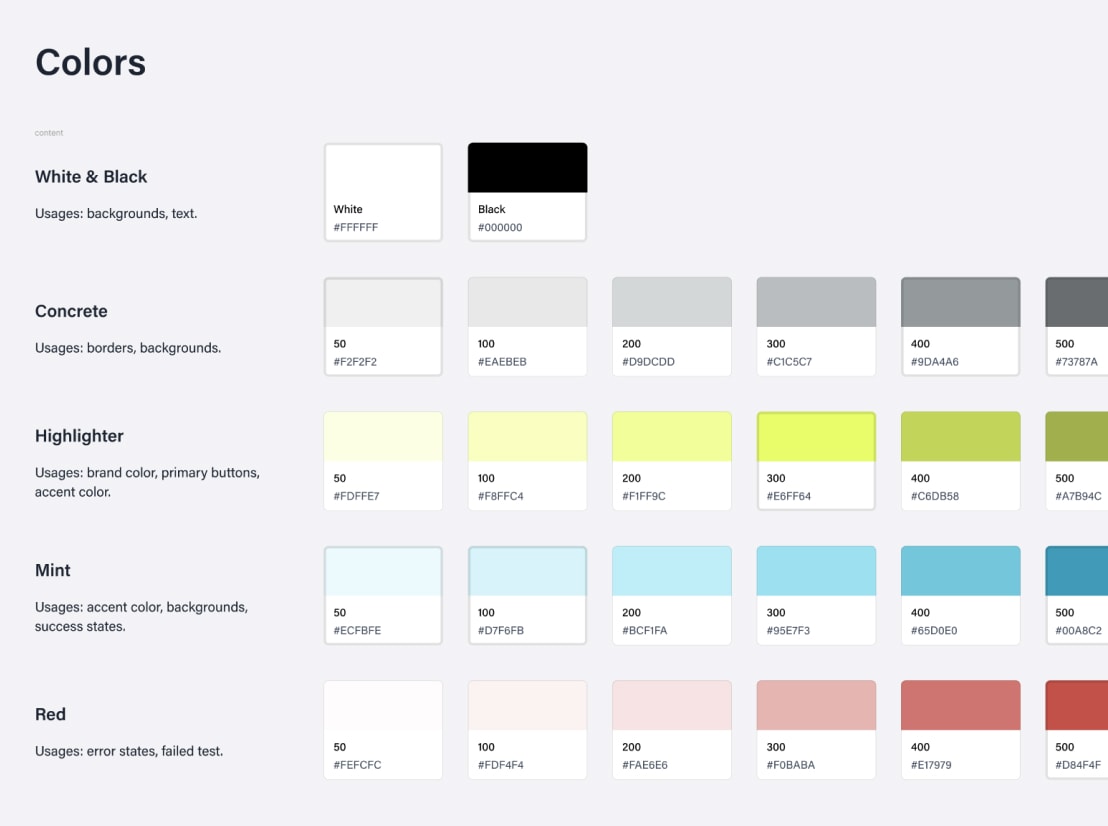Image resolution: width=1108 pixels, height=826 pixels.
Task: Select the White #FFFFFF swatch
Action: coord(382,191)
